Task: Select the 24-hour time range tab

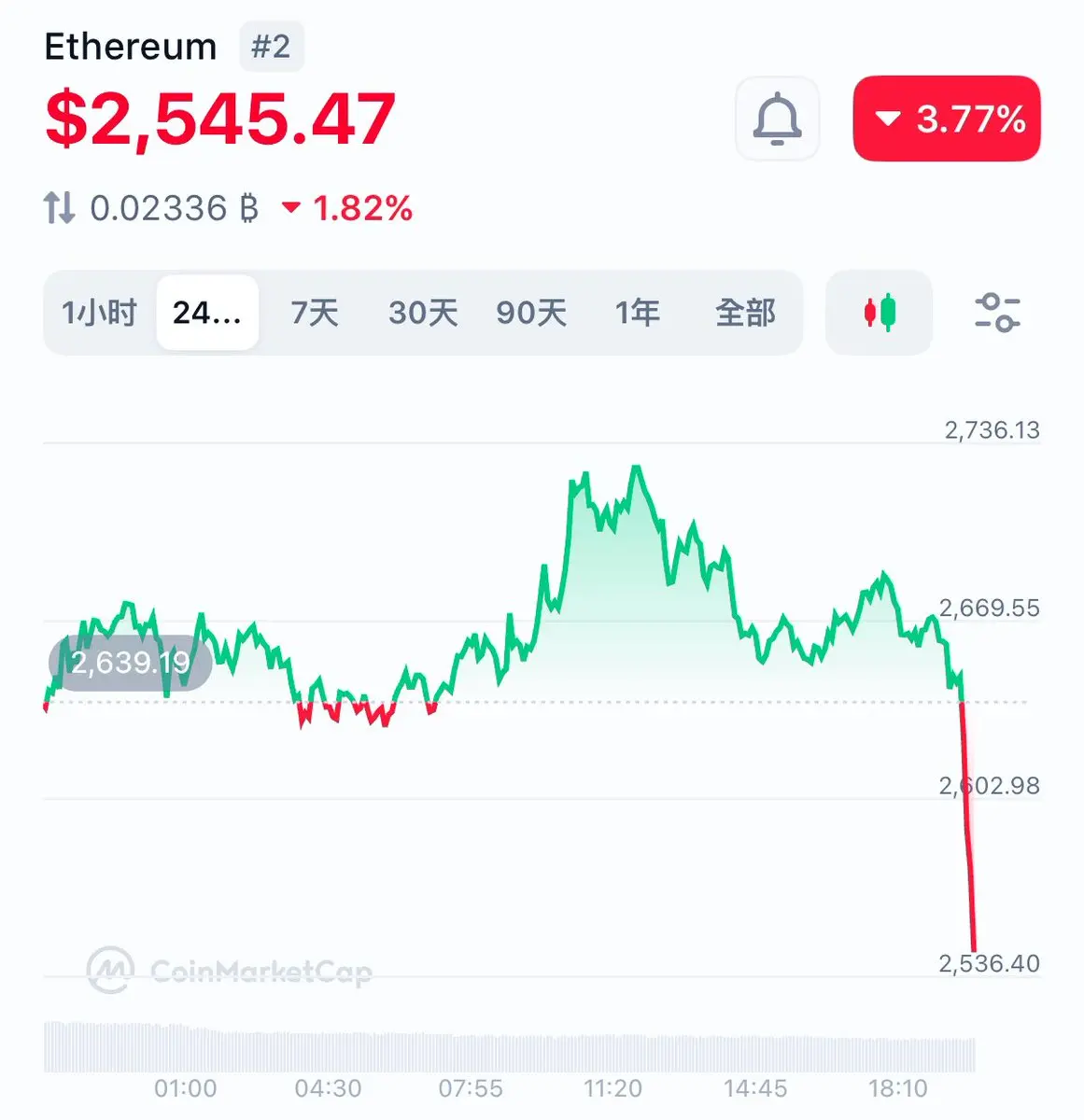Action: [x=207, y=313]
